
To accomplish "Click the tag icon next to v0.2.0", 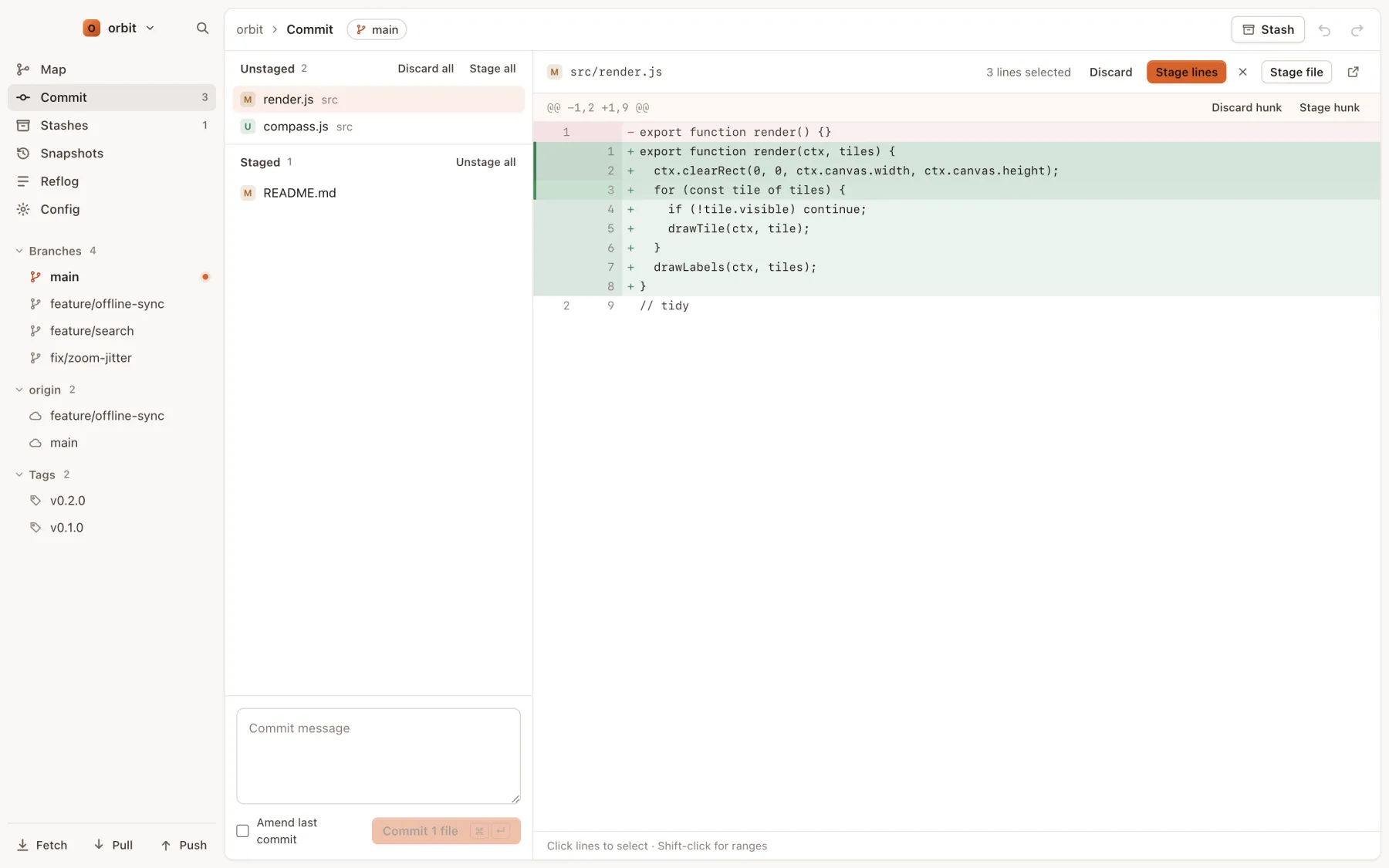I will click(35, 501).
